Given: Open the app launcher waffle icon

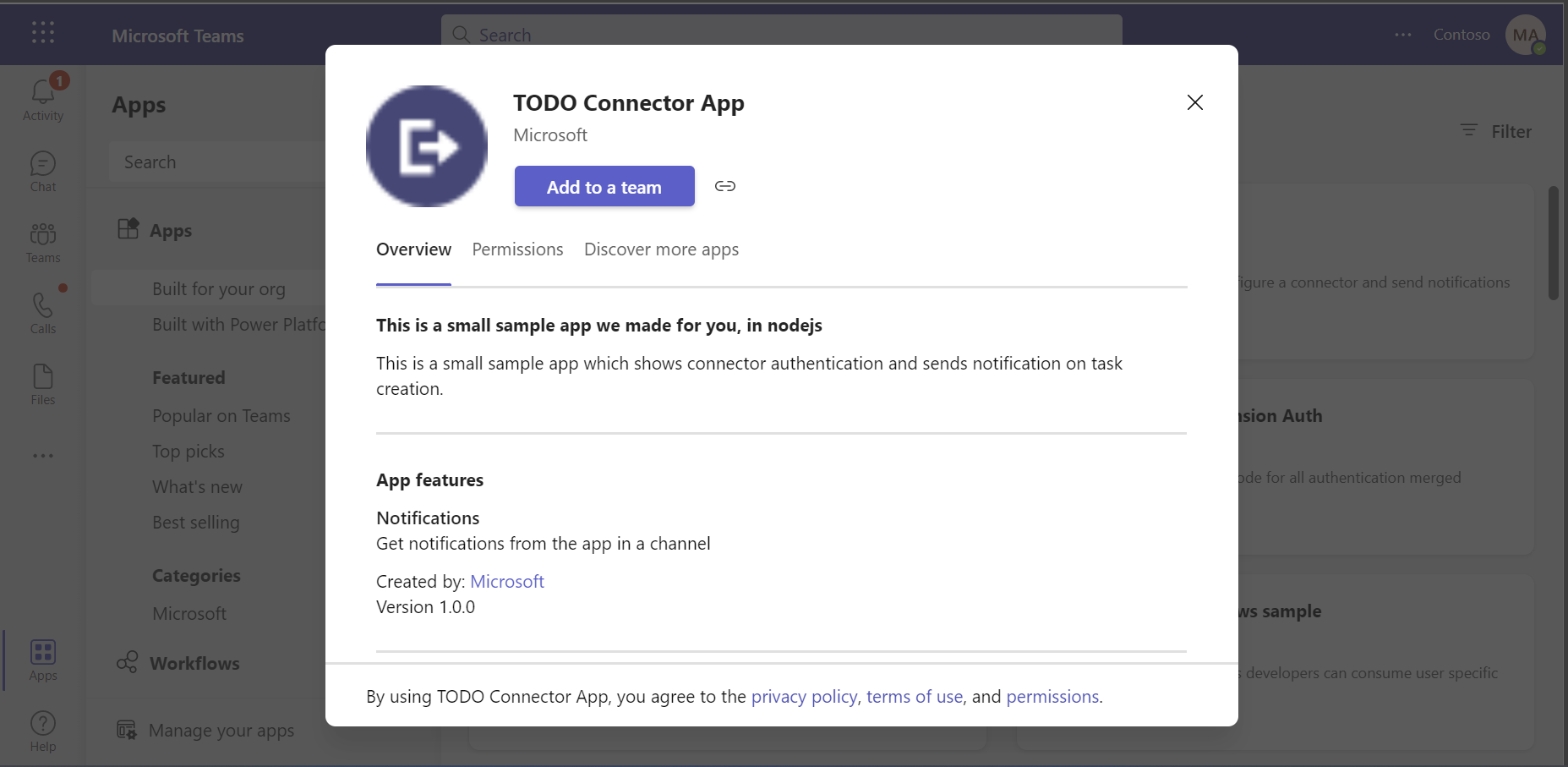Looking at the screenshot, I should 43,33.
